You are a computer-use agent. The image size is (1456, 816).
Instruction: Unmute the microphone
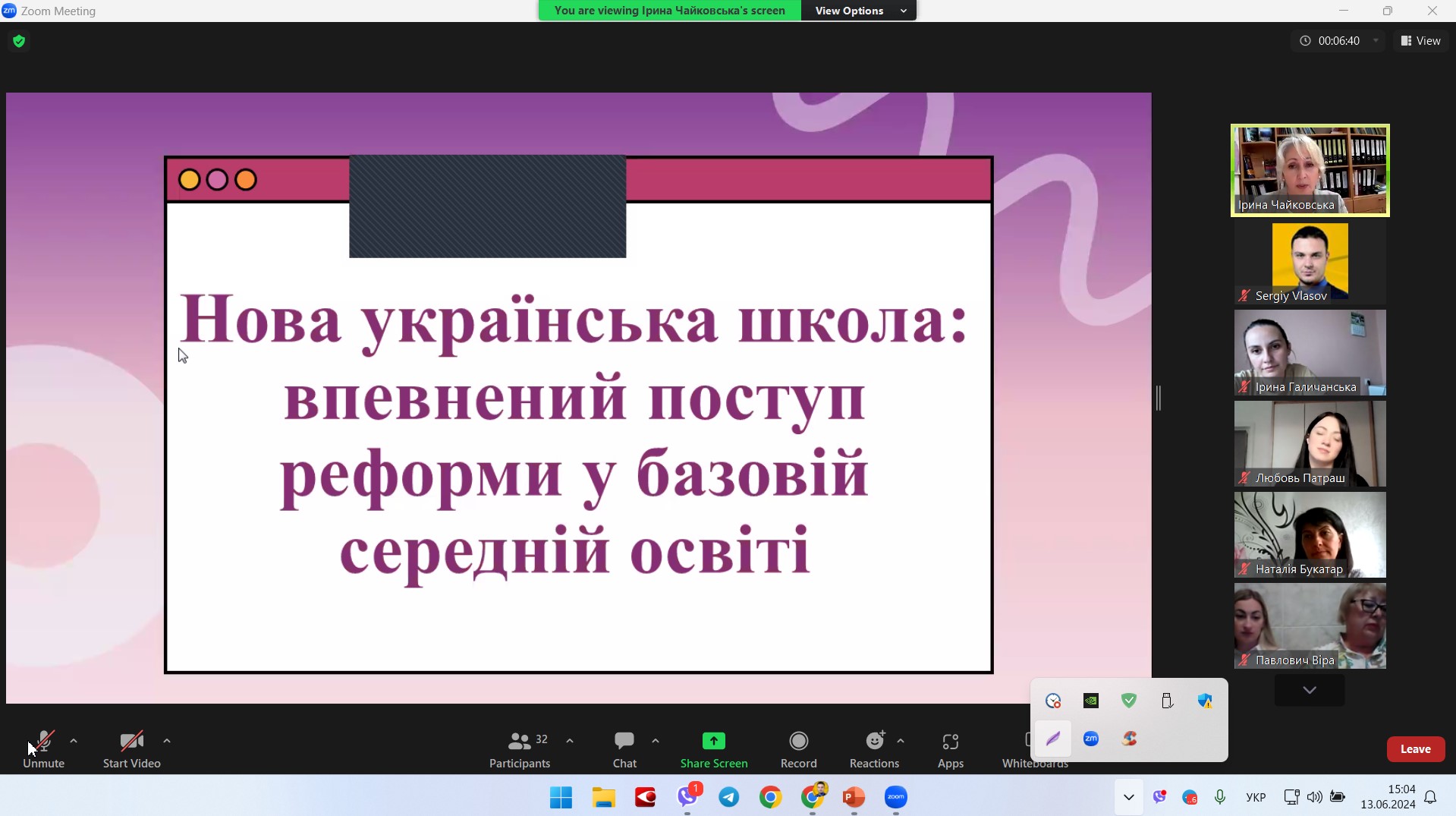(43, 748)
